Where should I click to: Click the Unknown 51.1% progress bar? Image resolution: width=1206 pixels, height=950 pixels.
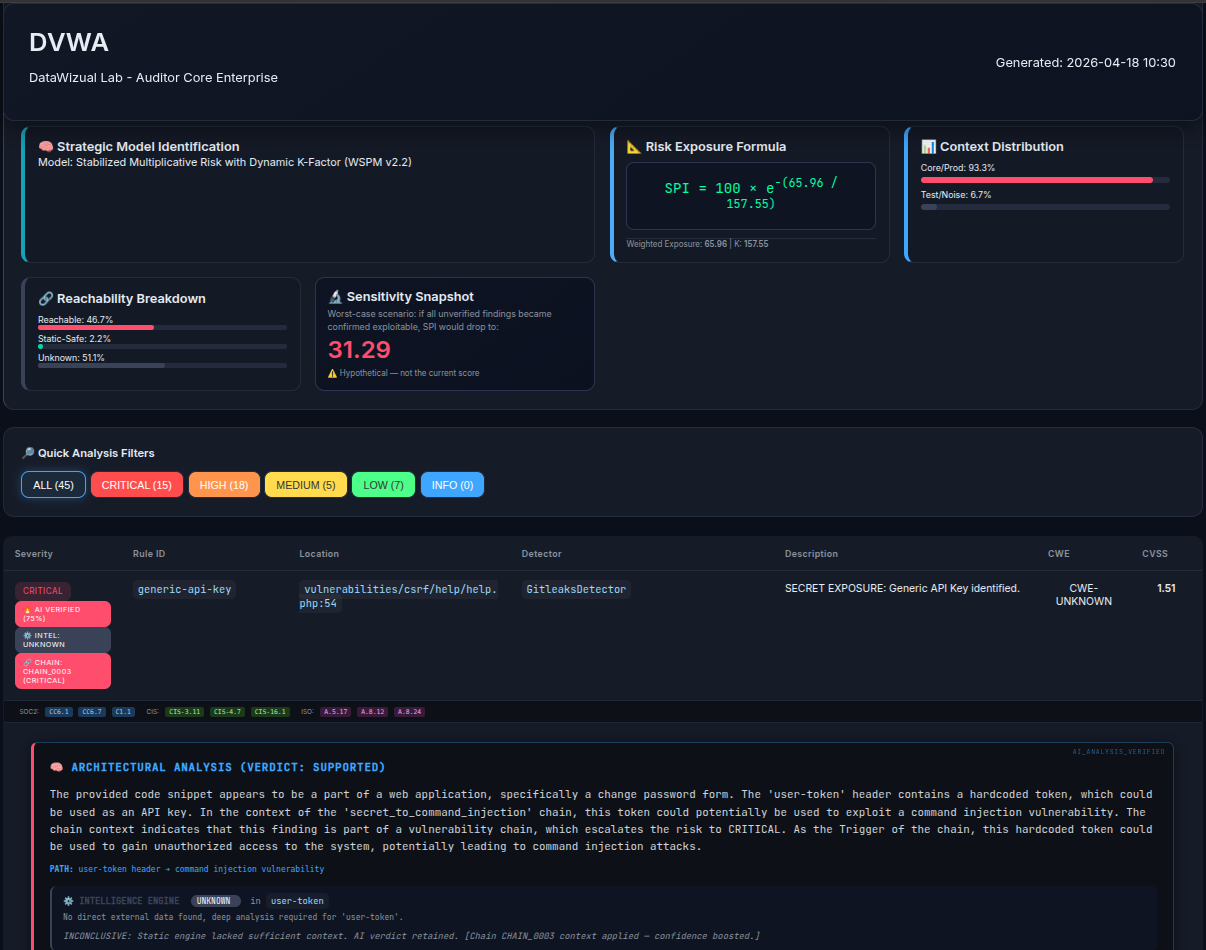[162, 365]
